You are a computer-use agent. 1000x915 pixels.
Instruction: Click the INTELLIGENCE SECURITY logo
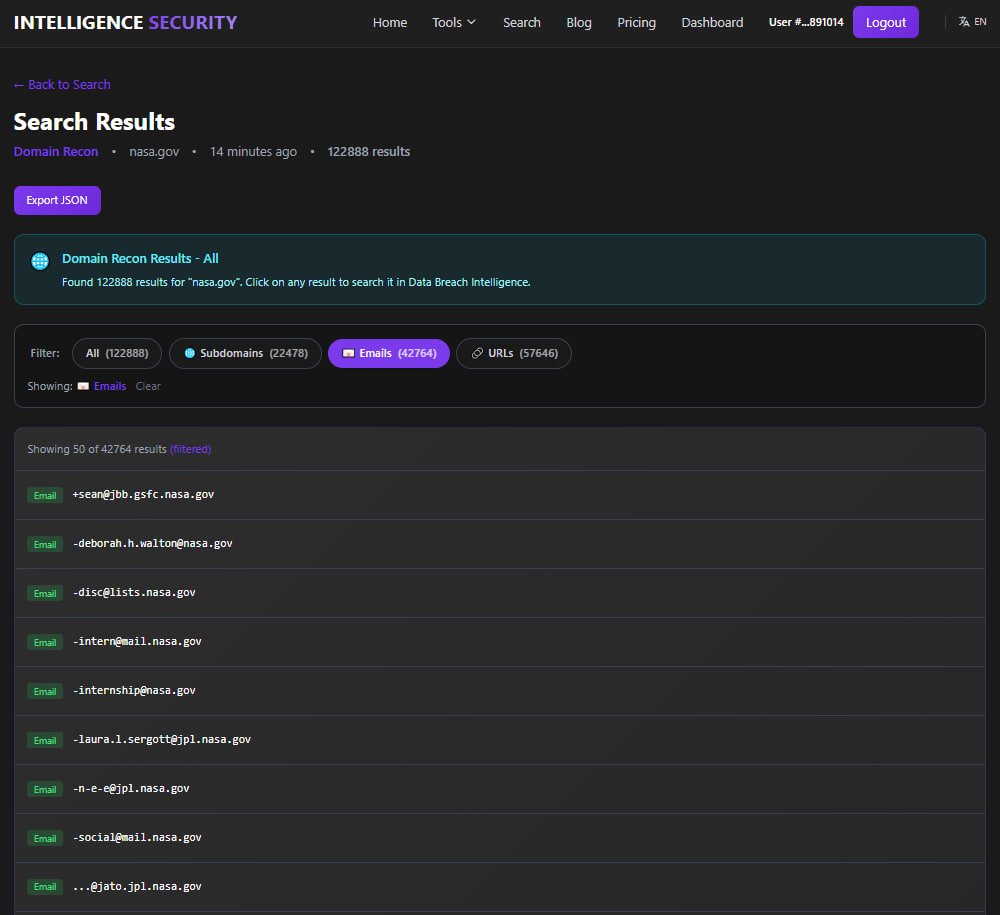pyautogui.click(x=125, y=22)
